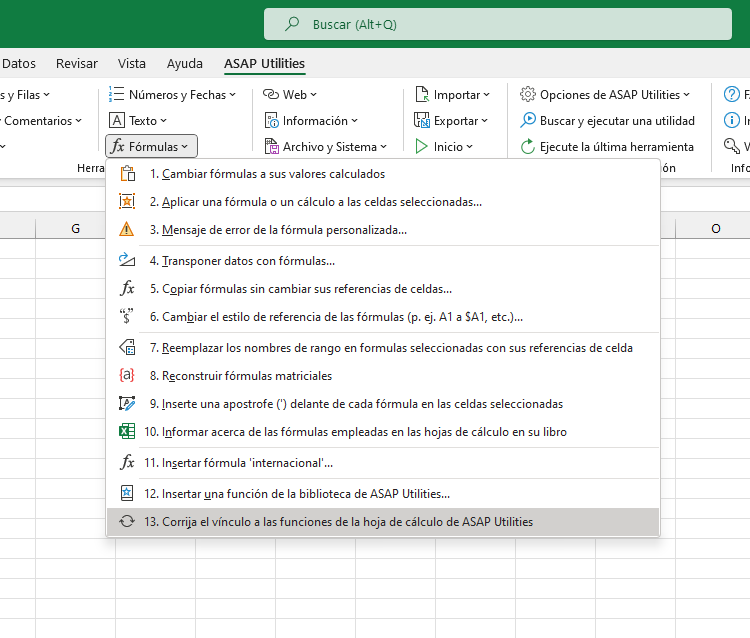Open the Ayuda tab
Screen dimensions: 750x638
(185, 63)
